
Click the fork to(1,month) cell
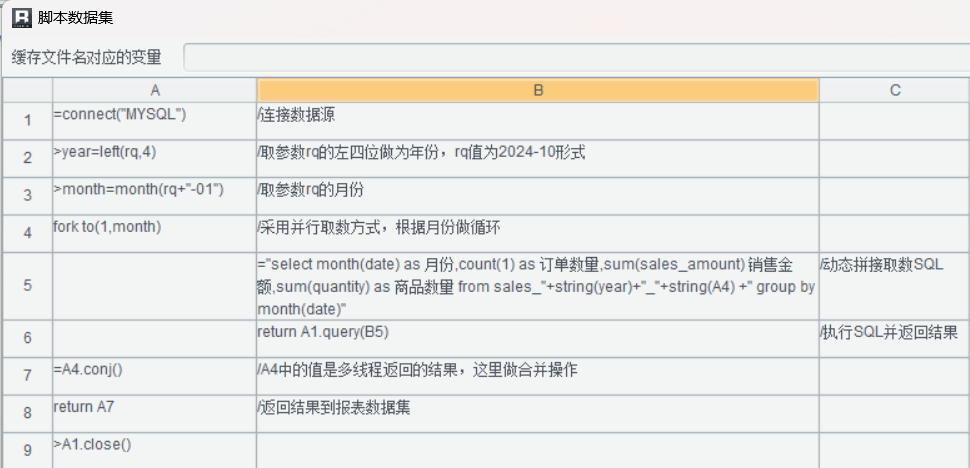click(154, 233)
